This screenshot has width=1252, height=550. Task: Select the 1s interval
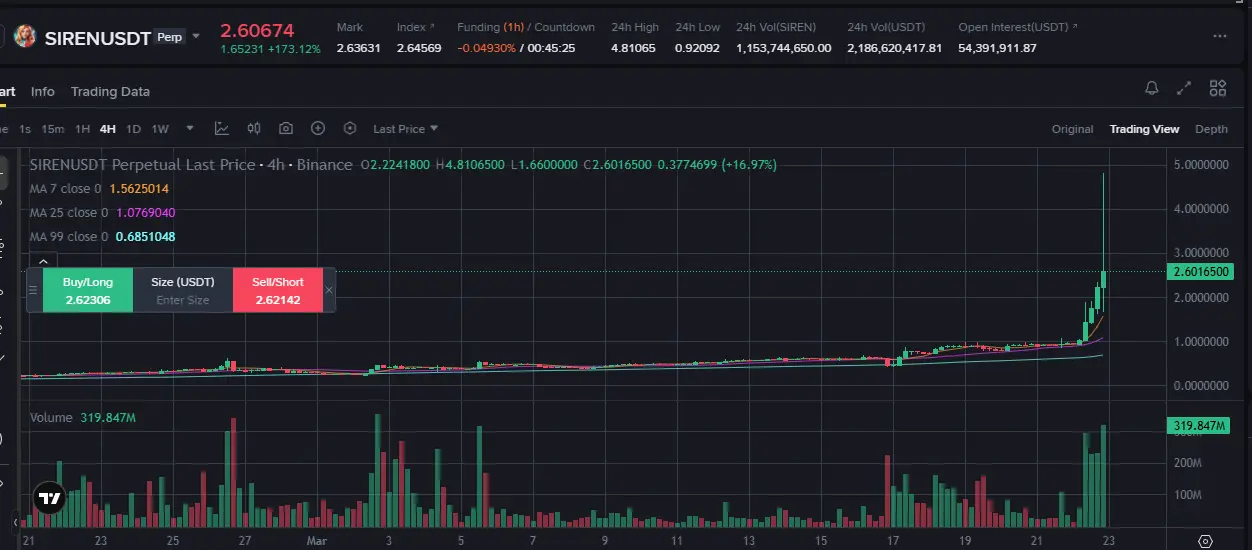tap(25, 129)
